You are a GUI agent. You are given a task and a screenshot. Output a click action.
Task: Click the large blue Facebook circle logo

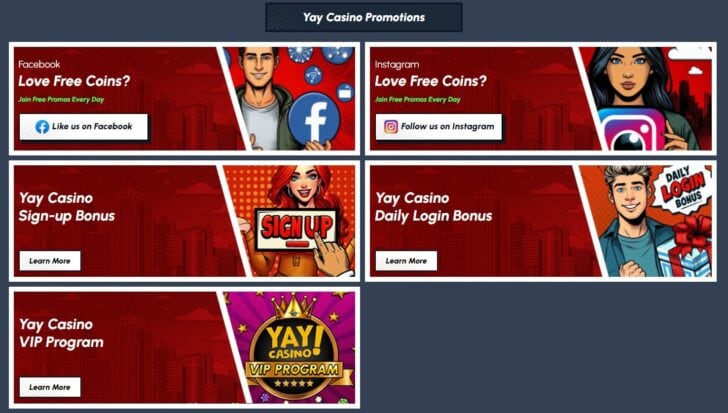point(314,119)
